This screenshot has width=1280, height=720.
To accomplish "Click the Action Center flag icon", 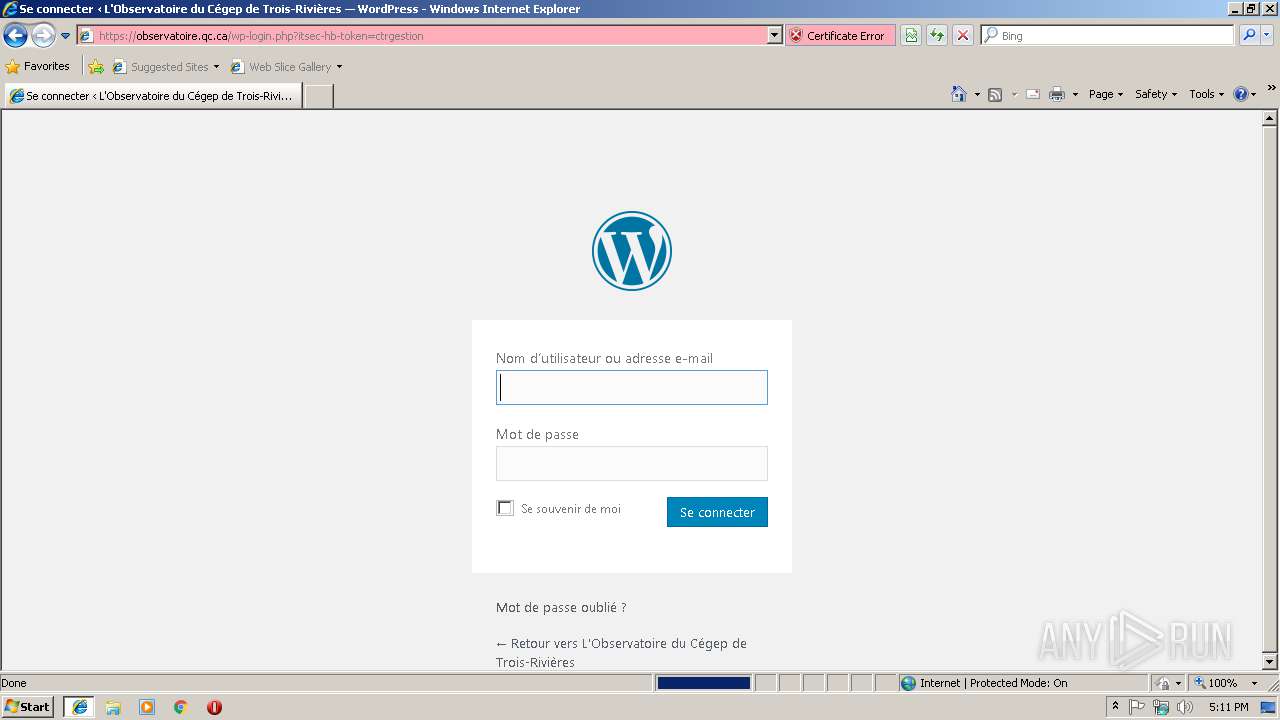I will point(1137,707).
